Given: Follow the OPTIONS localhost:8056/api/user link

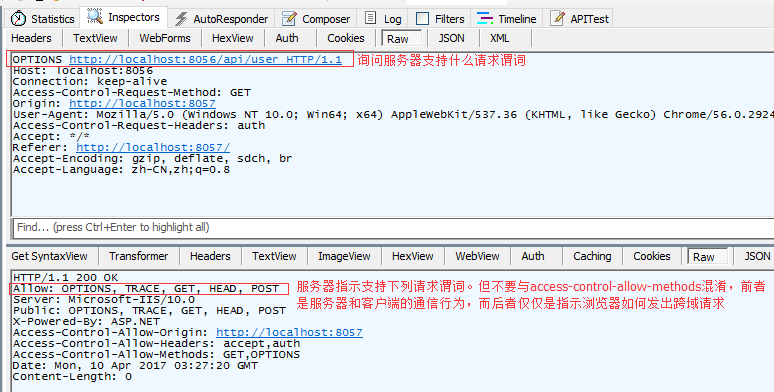Looking at the screenshot, I should point(205,60).
